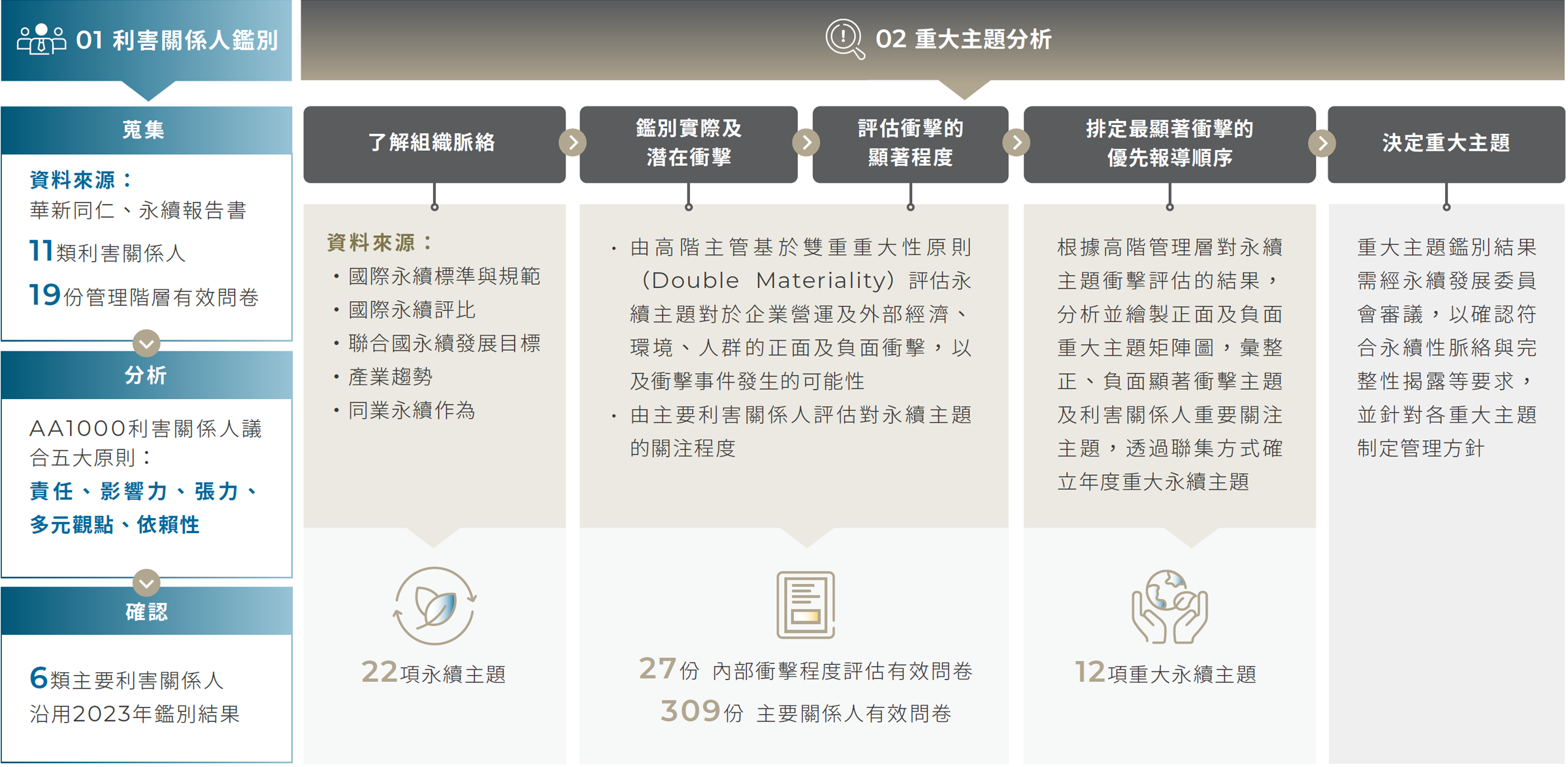The width and height of the screenshot is (1568, 767).
Task: Click the 鑑別實際及潛在衝擊 step box
Action: (x=689, y=144)
